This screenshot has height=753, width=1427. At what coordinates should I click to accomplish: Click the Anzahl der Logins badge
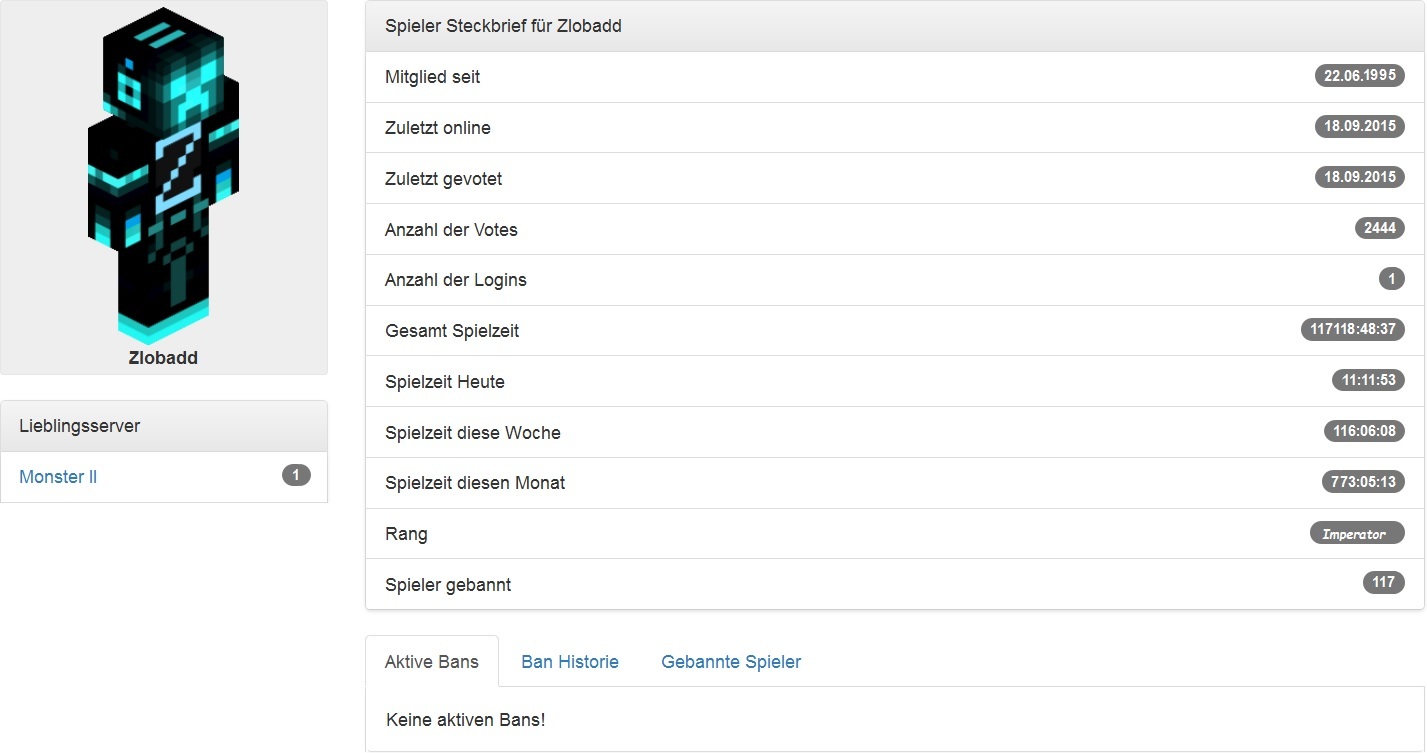click(x=1391, y=279)
